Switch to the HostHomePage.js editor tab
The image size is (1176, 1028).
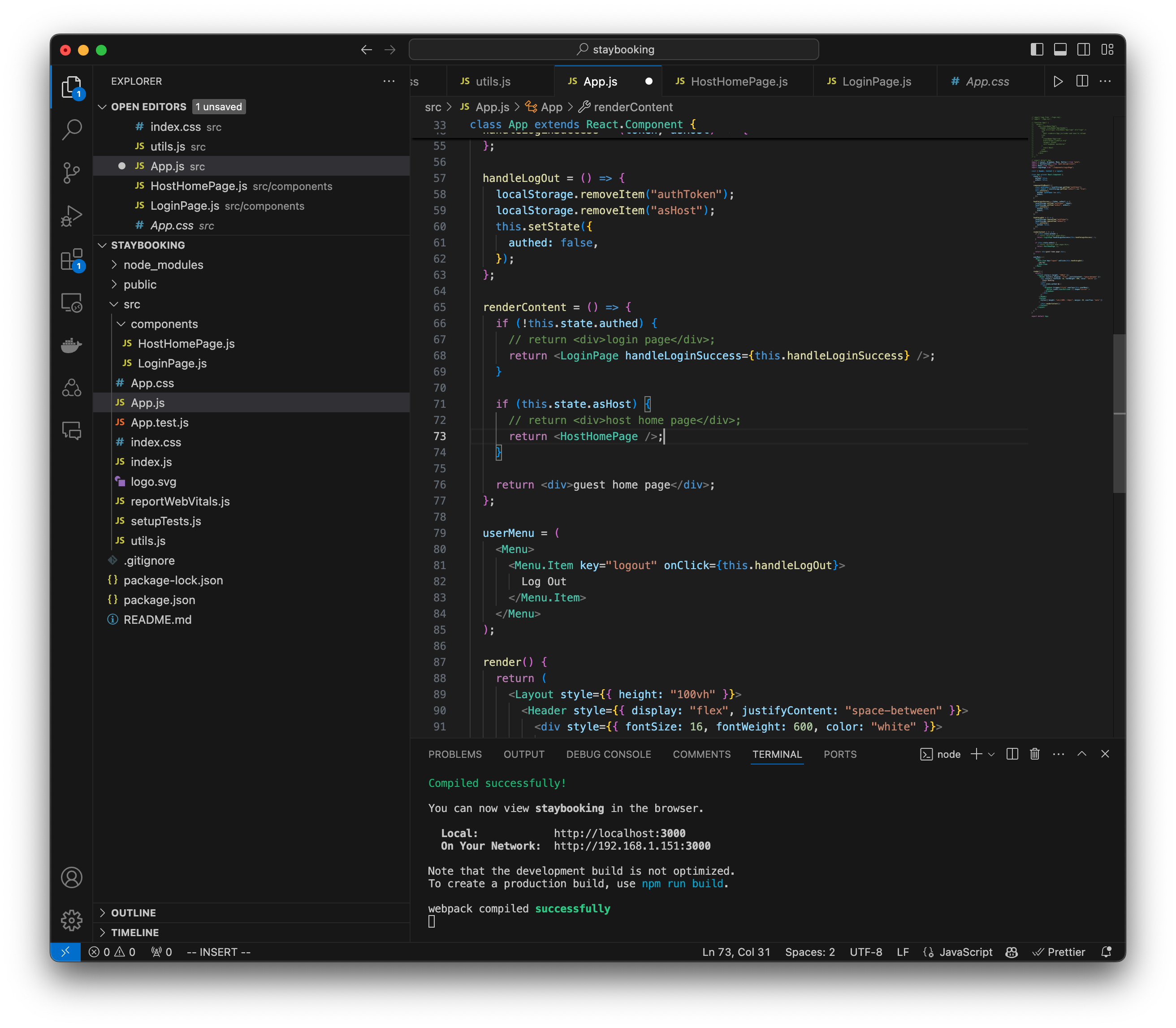coord(738,81)
